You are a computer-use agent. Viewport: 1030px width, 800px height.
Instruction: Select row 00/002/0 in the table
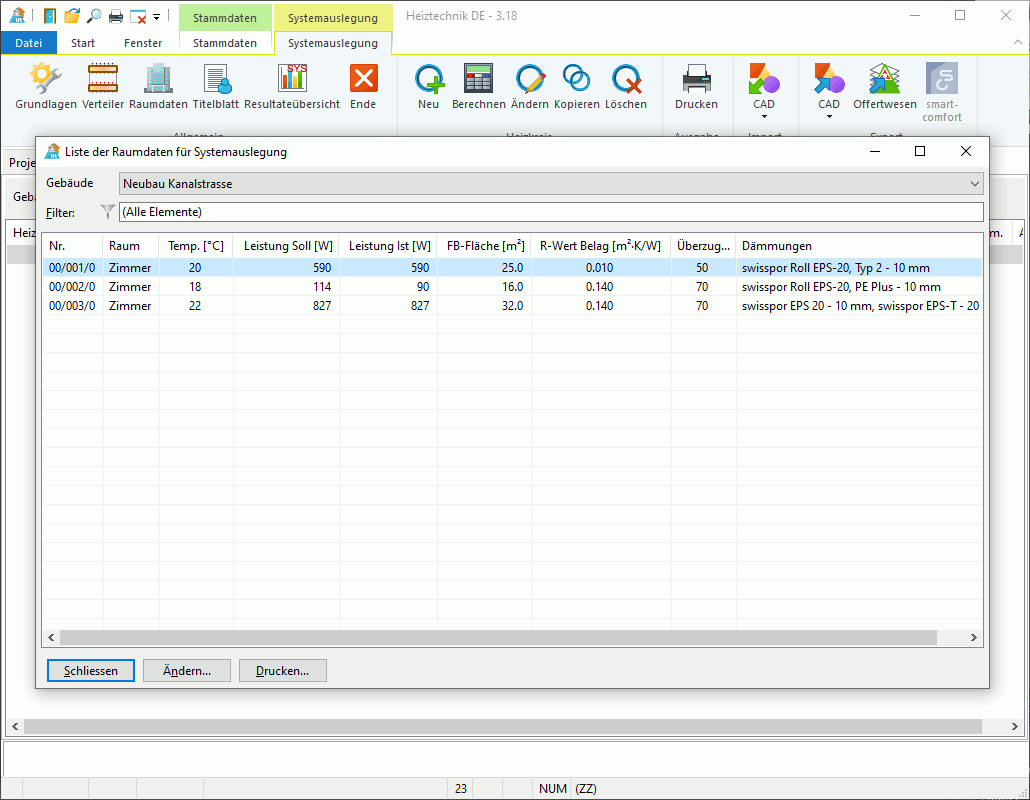(512, 286)
